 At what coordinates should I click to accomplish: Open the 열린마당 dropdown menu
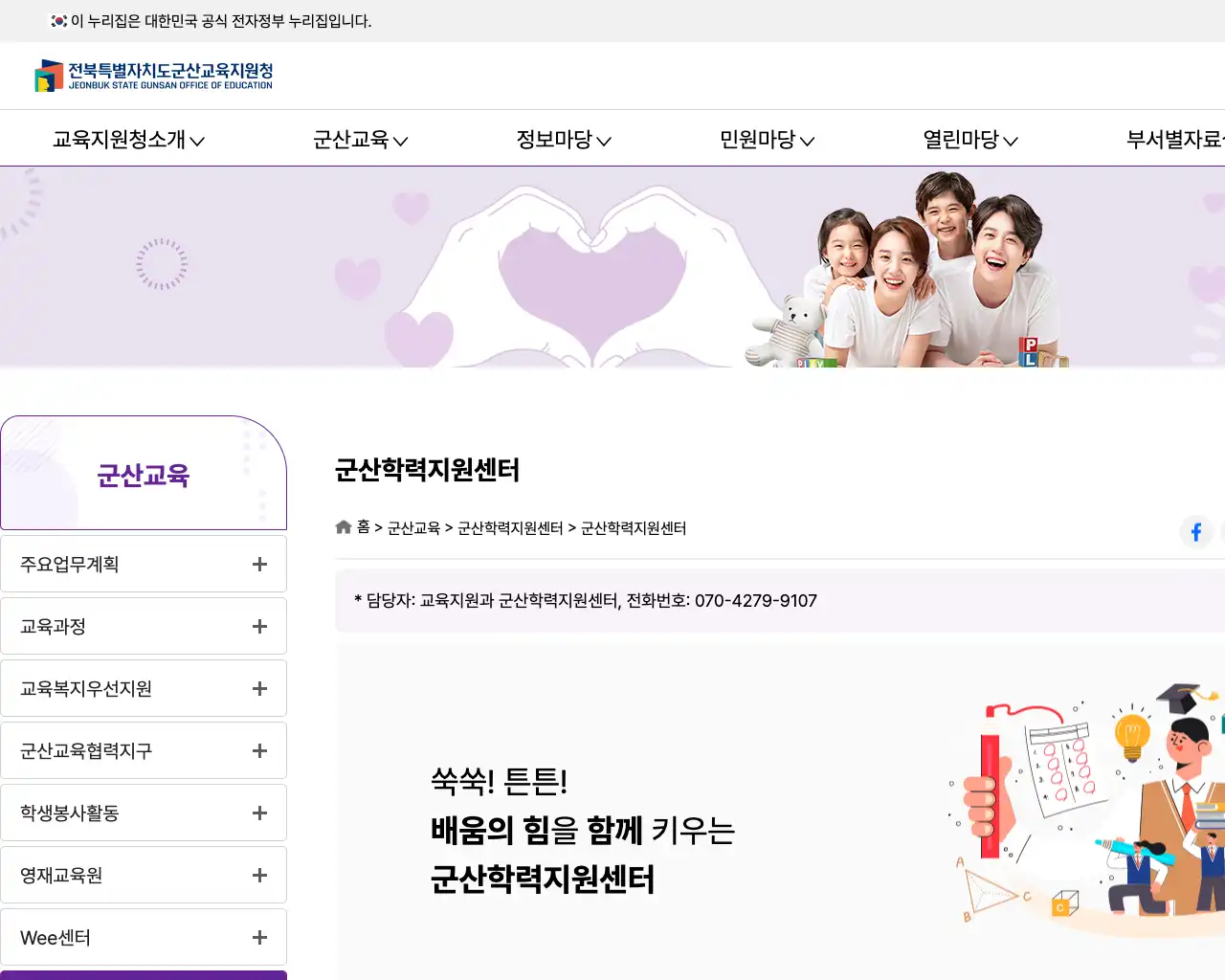pyautogui.click(x=969, y=139)
